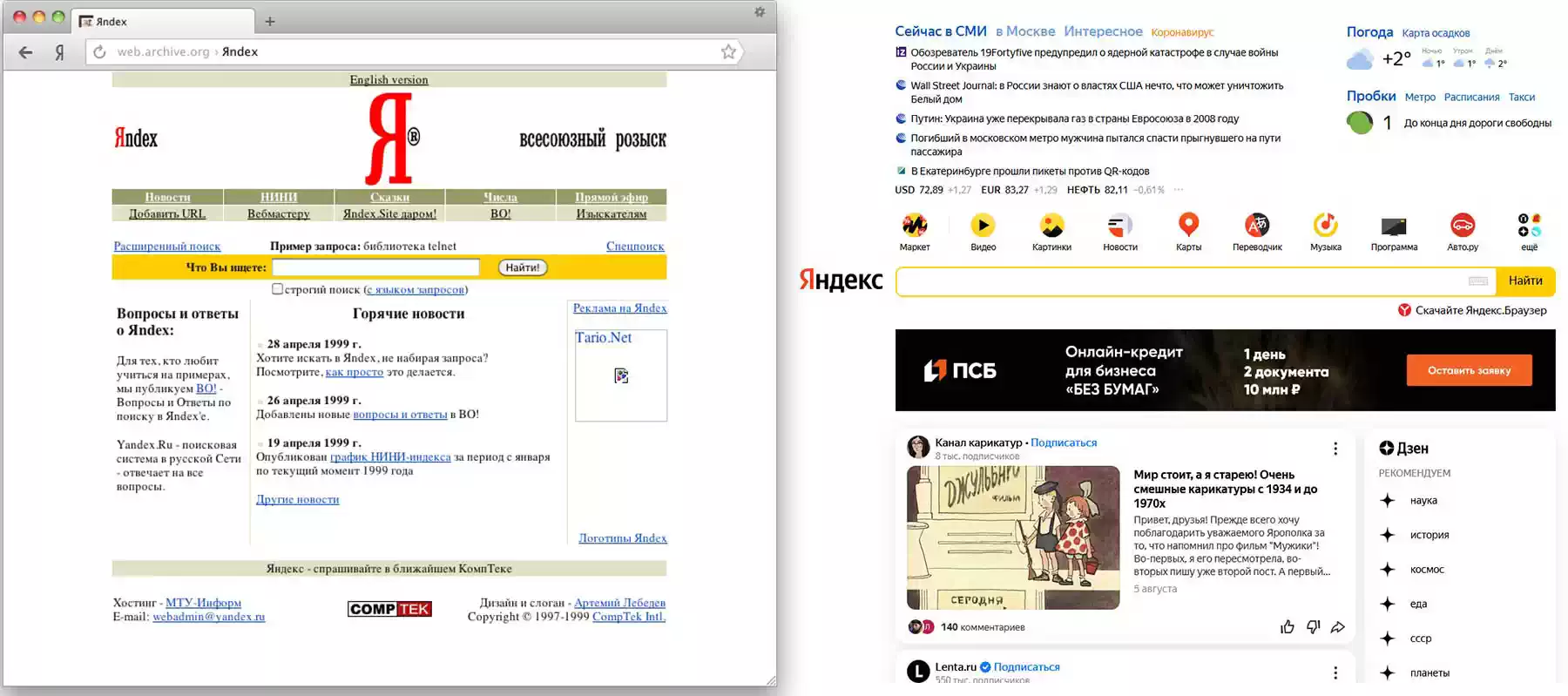
Task: Share the Канал карикатур post
Action: point(1338,627)
